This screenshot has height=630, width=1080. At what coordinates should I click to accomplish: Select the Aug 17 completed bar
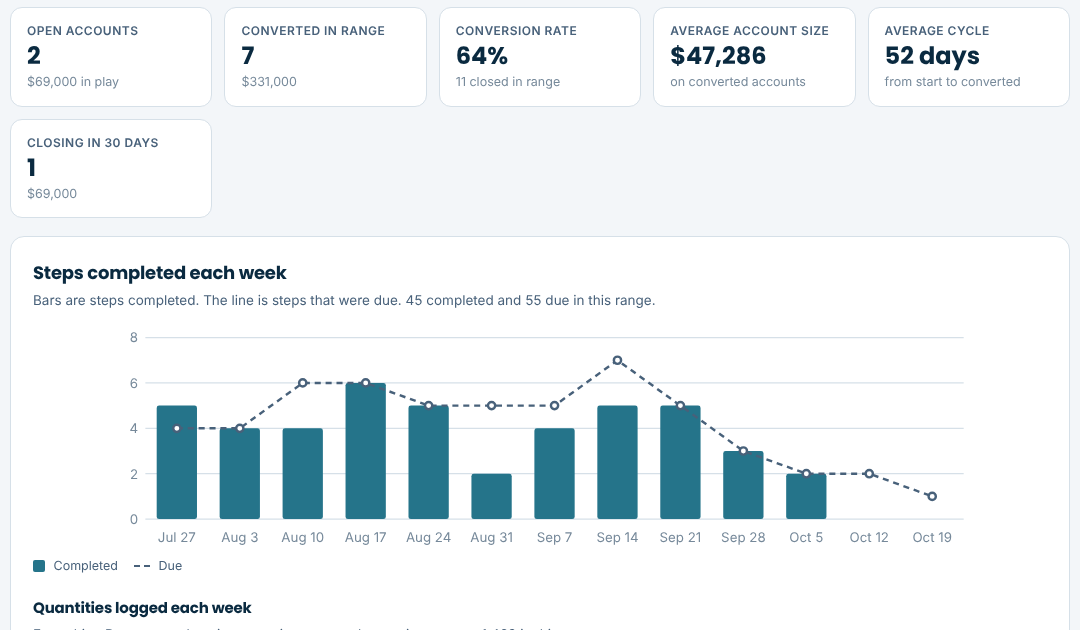[x=366, y=451]
